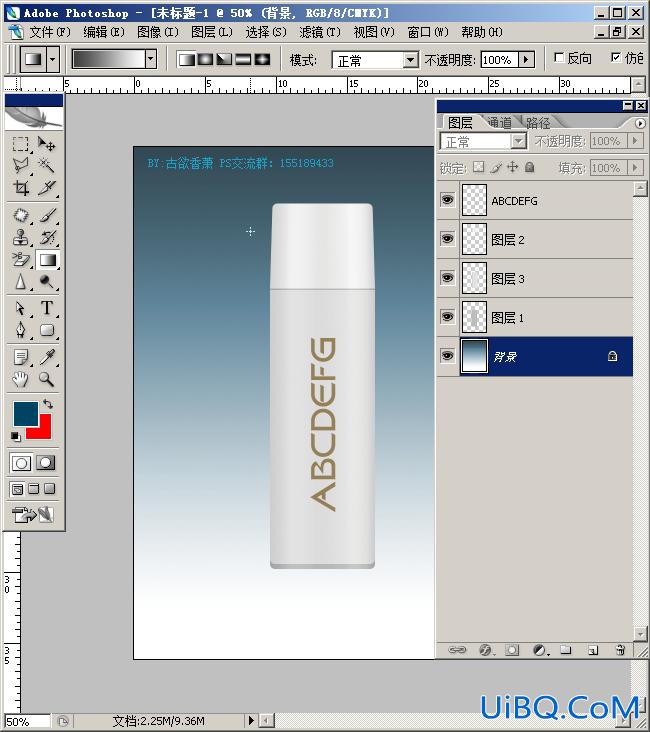Hide layer 图层 3

447,278
